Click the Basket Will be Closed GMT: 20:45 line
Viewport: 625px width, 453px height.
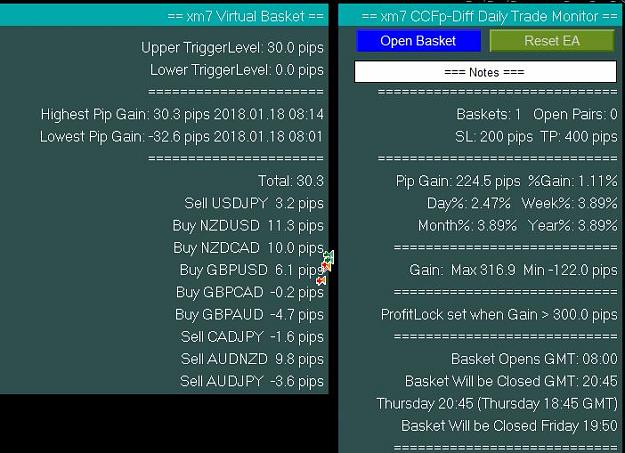(511, 382)
